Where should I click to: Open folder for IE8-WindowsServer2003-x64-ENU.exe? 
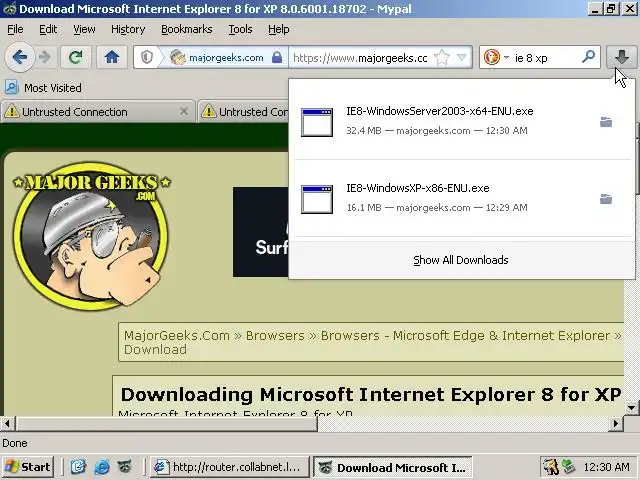[606, 122]
